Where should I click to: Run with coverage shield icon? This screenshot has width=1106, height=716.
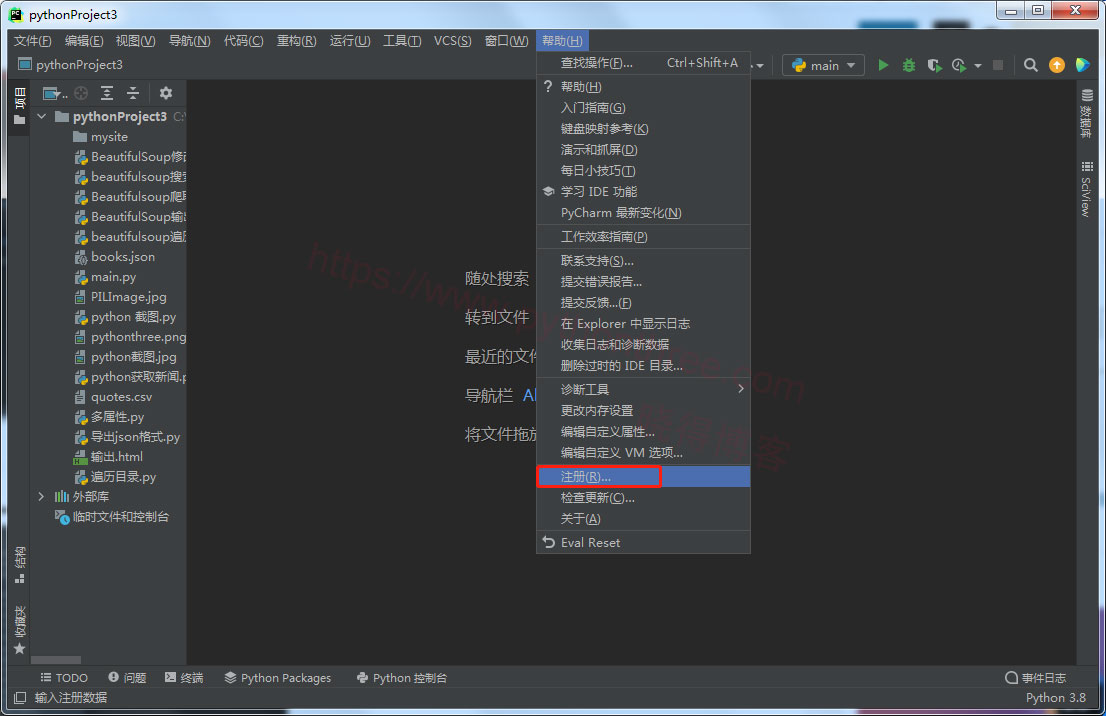pyautogui.click(x=934, y=65)
